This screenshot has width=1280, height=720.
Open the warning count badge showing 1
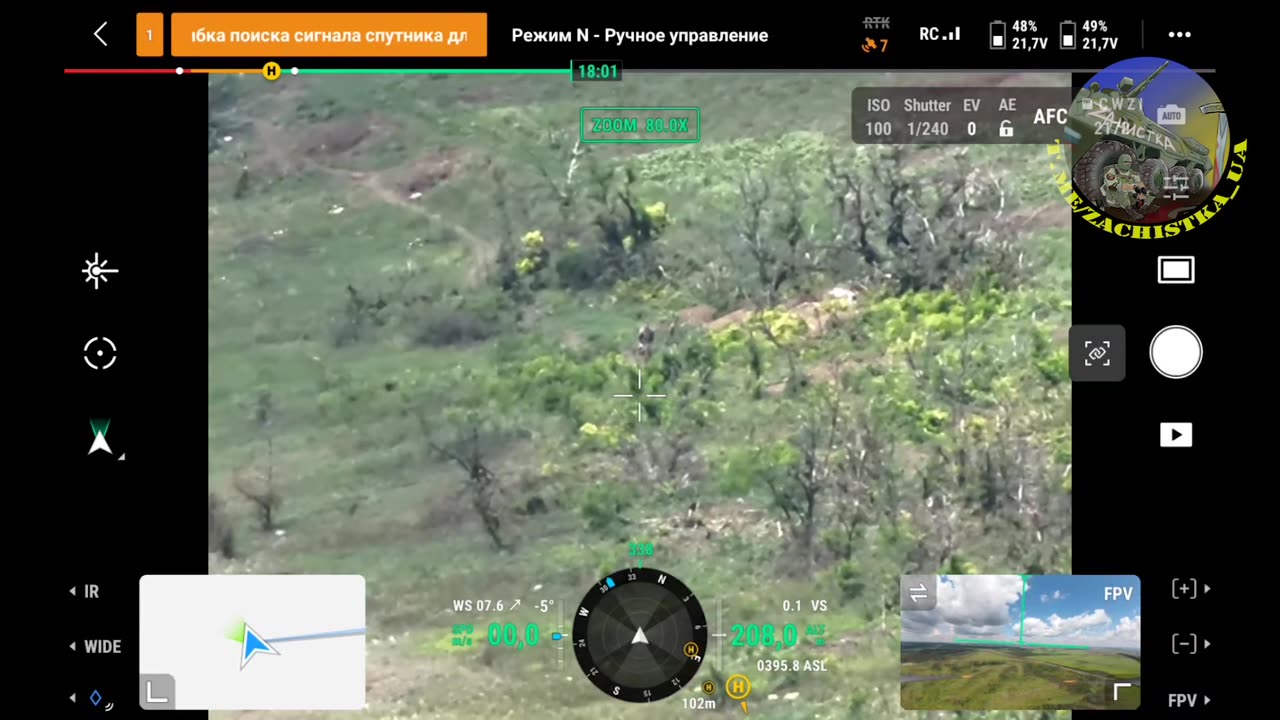pyautogui.click(x=150, y=34)
